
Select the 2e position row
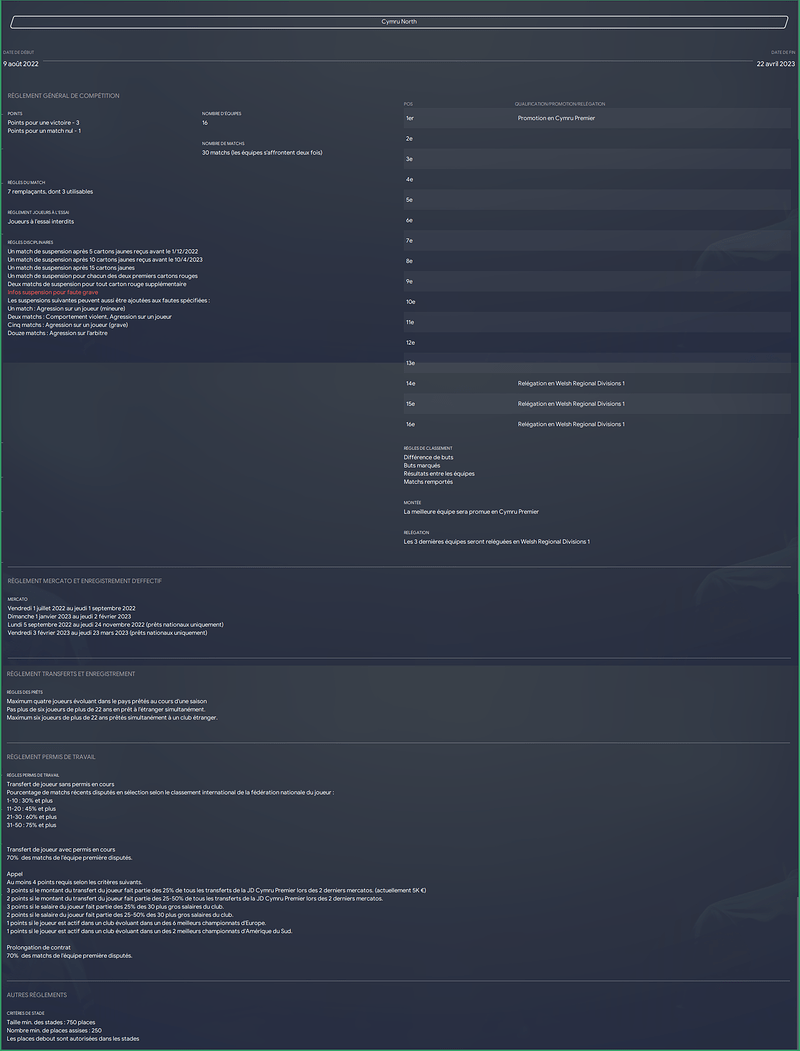pos(597,139)
